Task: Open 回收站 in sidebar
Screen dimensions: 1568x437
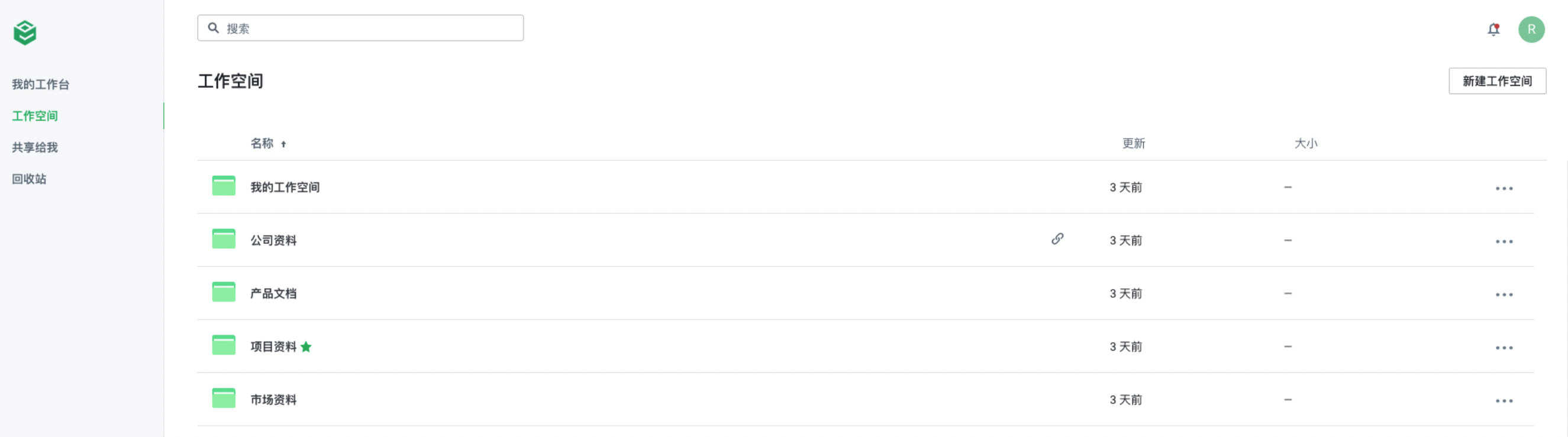Action: tap(29, 179)
